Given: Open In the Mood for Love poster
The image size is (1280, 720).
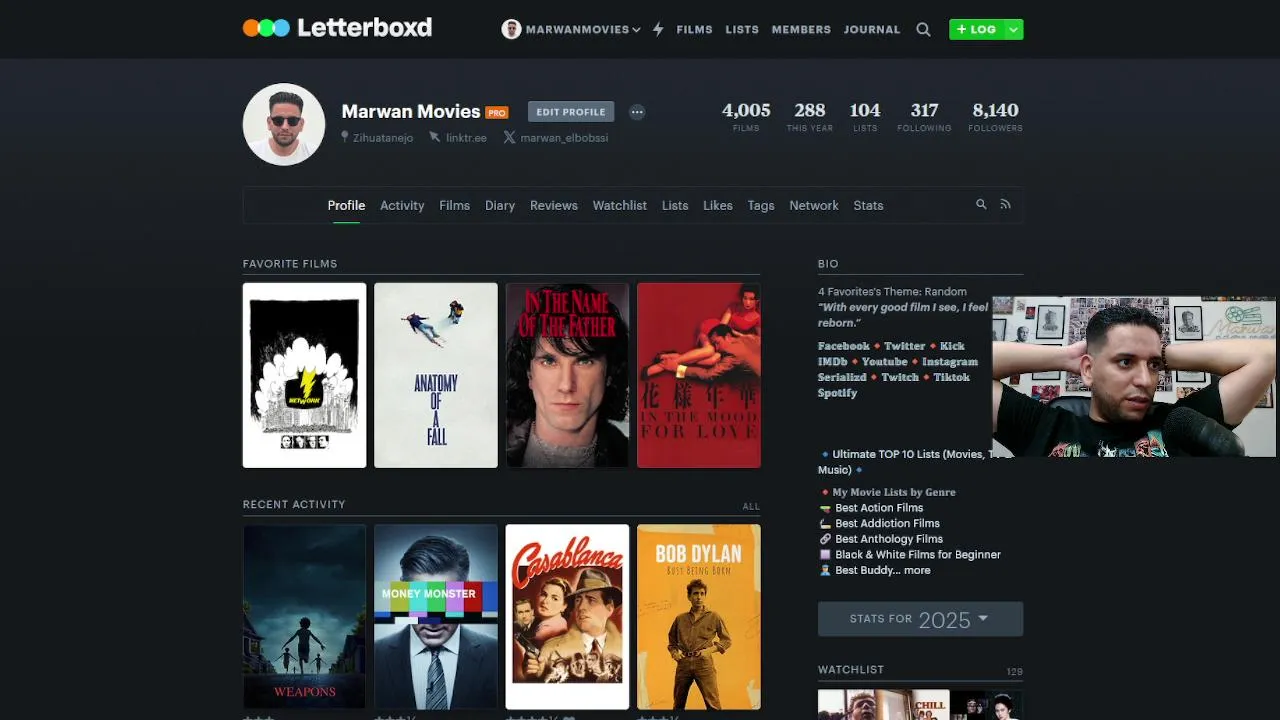Looking at the screenshot, I should (699, 375).
